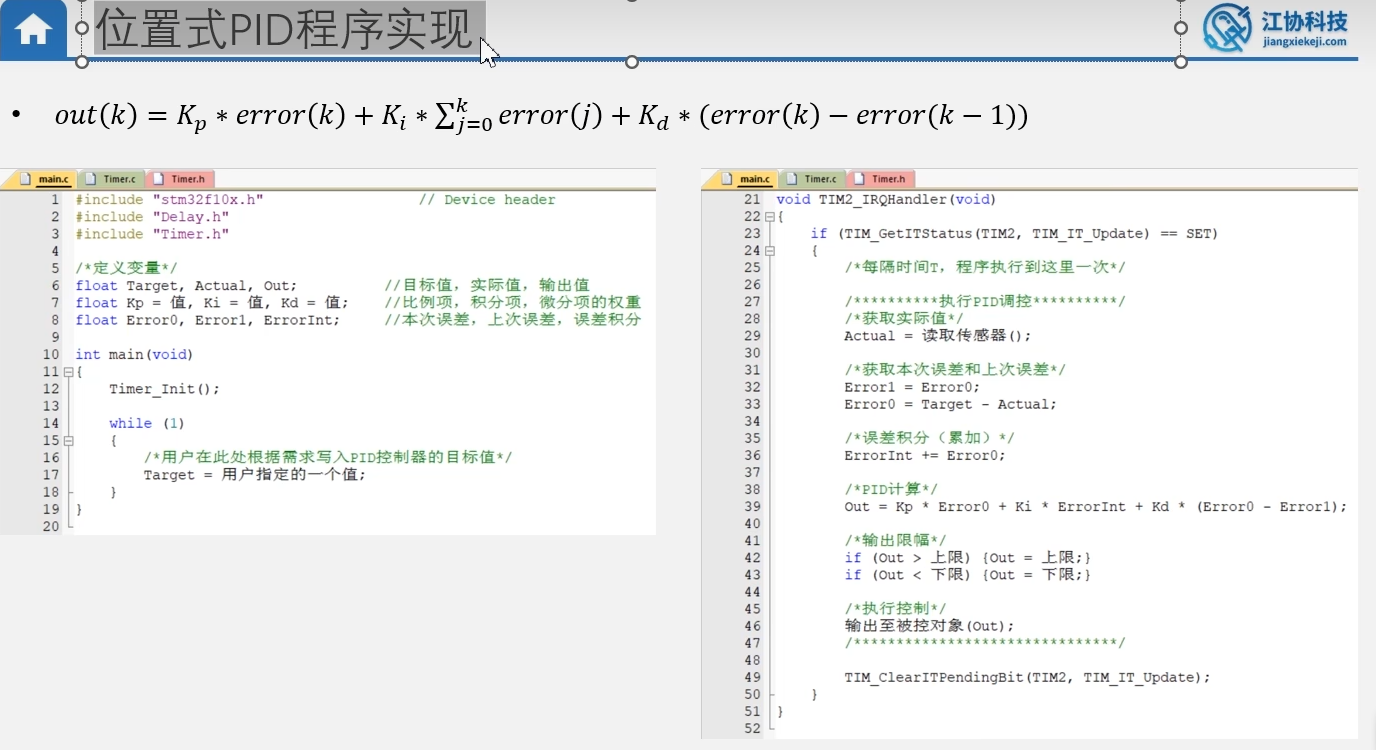This screenshot has height=750, width=1376.
Task: Click 输出至被控对象(Out); line
Action: pos(929,626)
